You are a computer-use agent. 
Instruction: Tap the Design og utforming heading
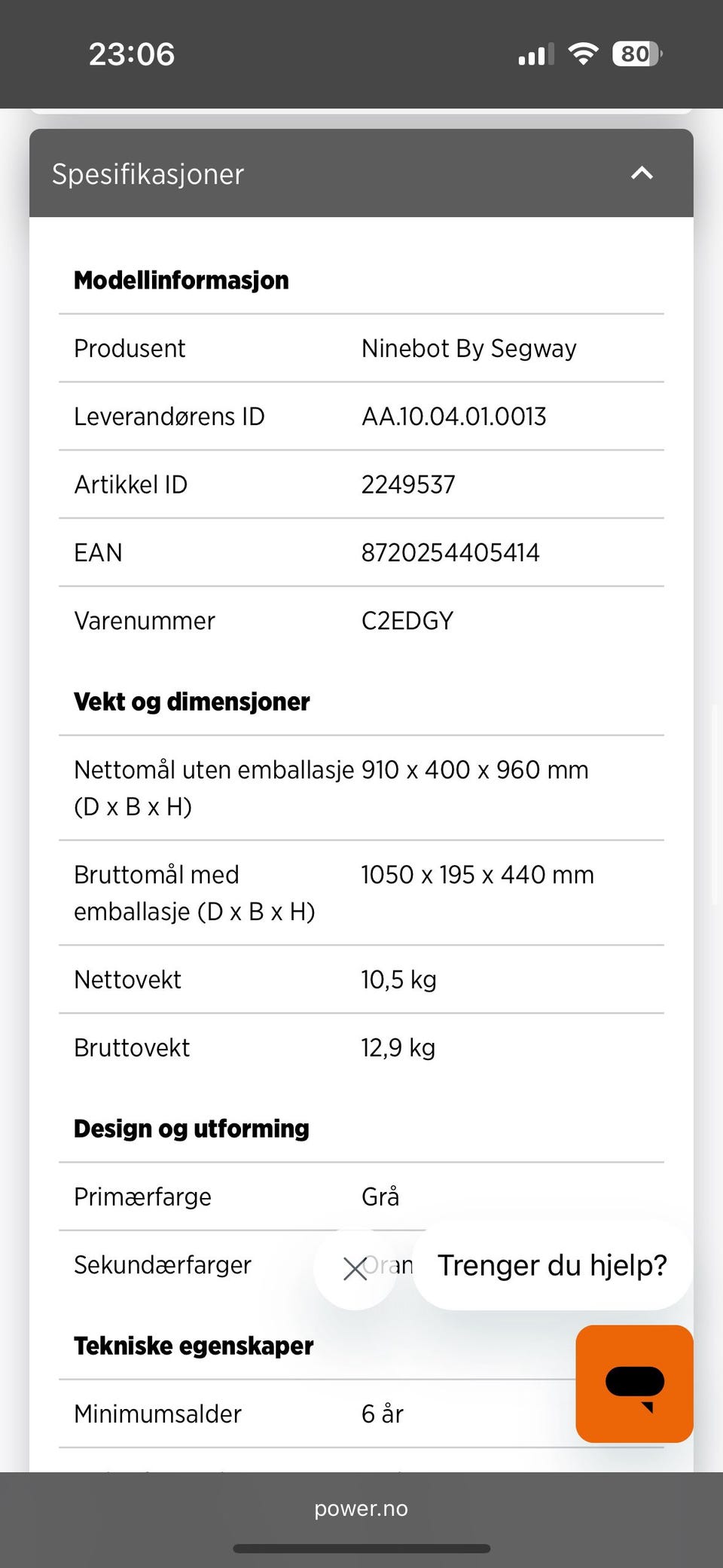[191, 1129]
